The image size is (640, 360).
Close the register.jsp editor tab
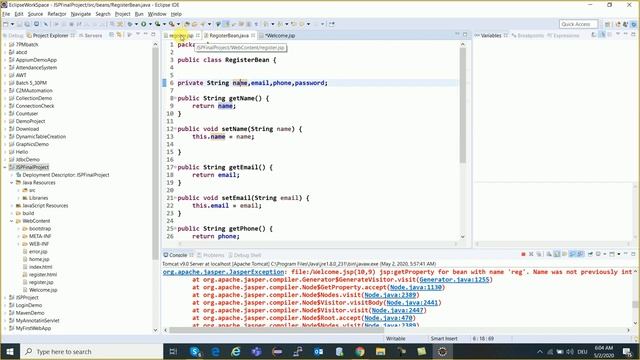pyautogui.click(x=198, y=36)
